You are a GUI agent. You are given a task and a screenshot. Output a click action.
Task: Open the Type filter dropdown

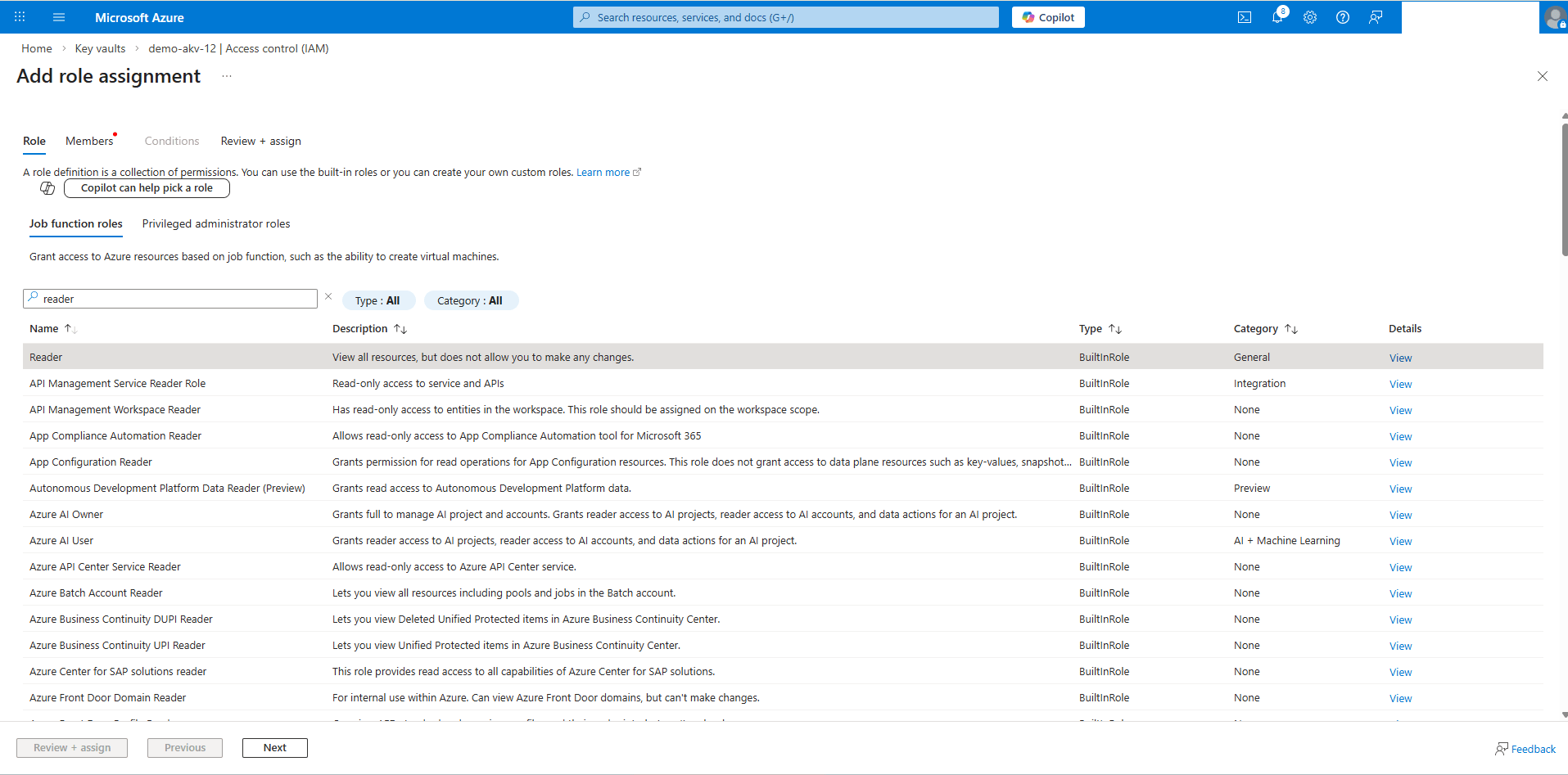[x=378, y=300]
